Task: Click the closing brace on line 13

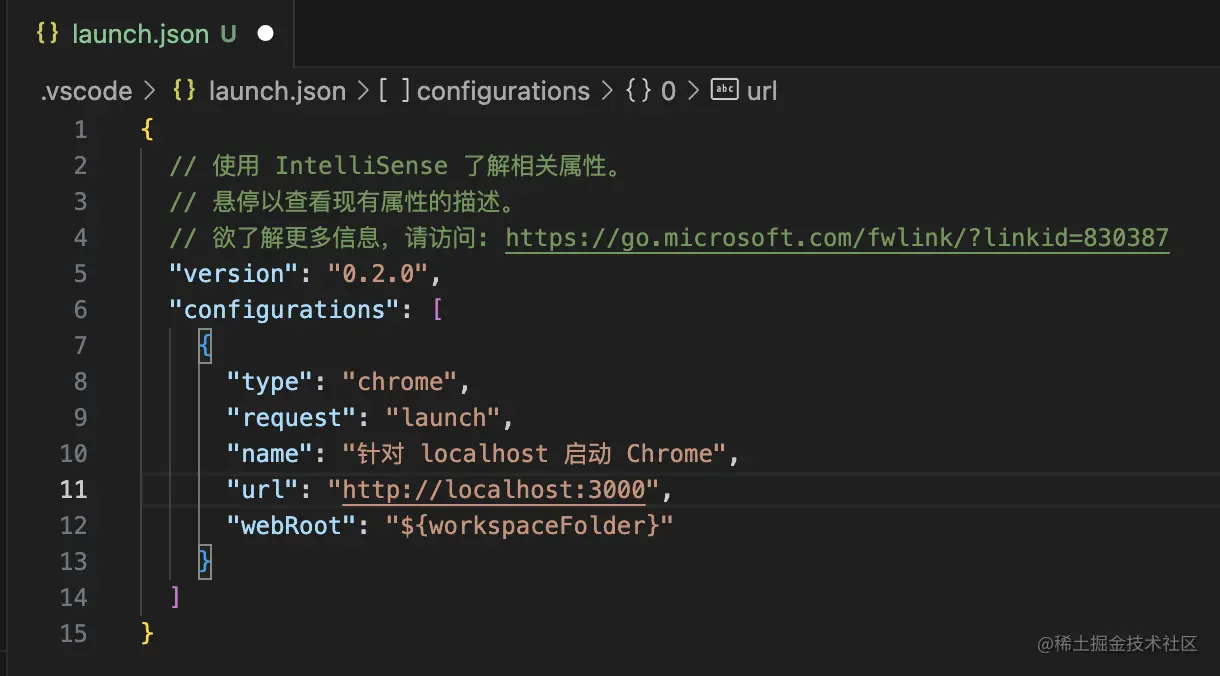Action: [205, 562]
